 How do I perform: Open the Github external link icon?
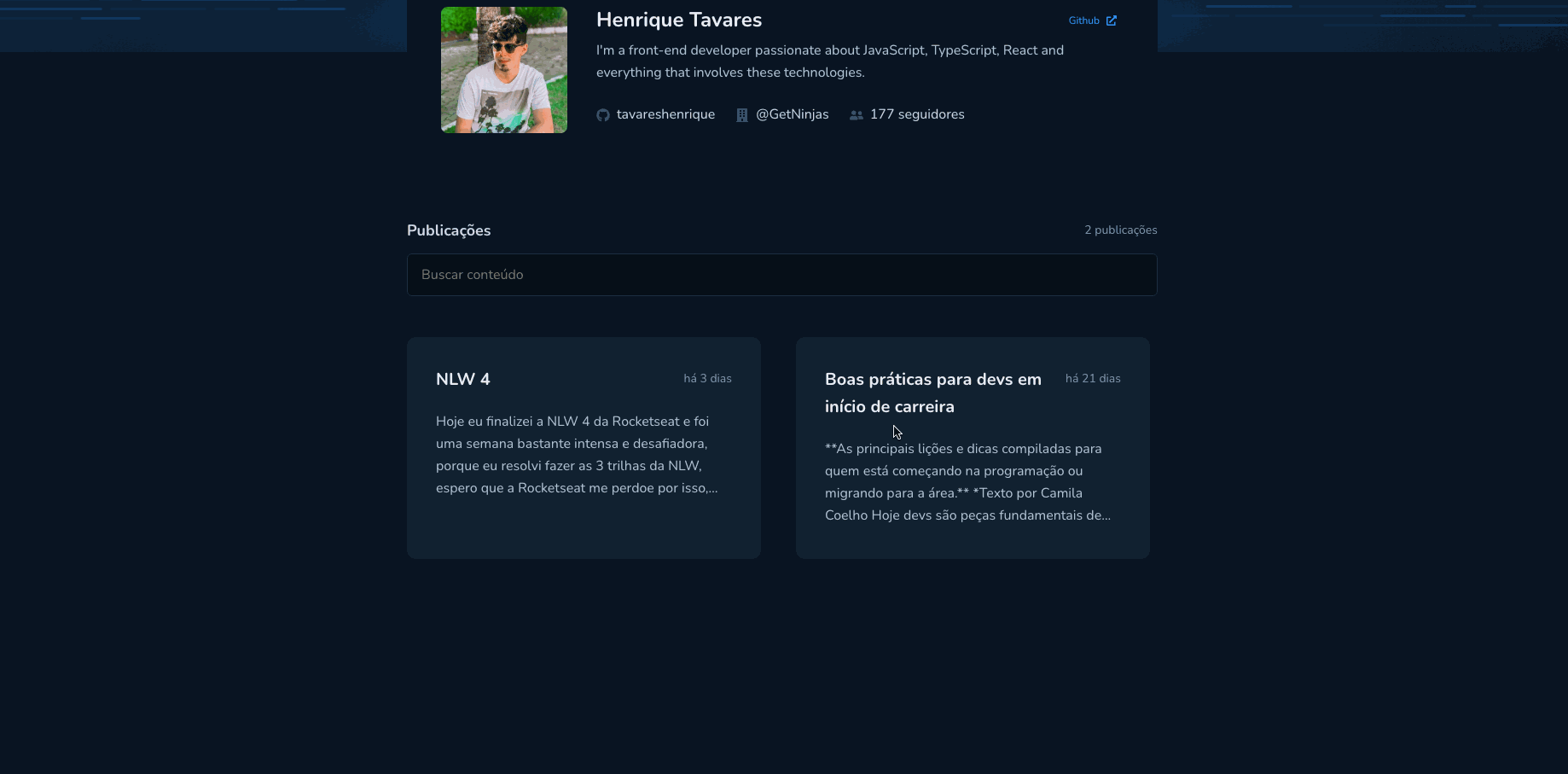(x=1112, y=20)
